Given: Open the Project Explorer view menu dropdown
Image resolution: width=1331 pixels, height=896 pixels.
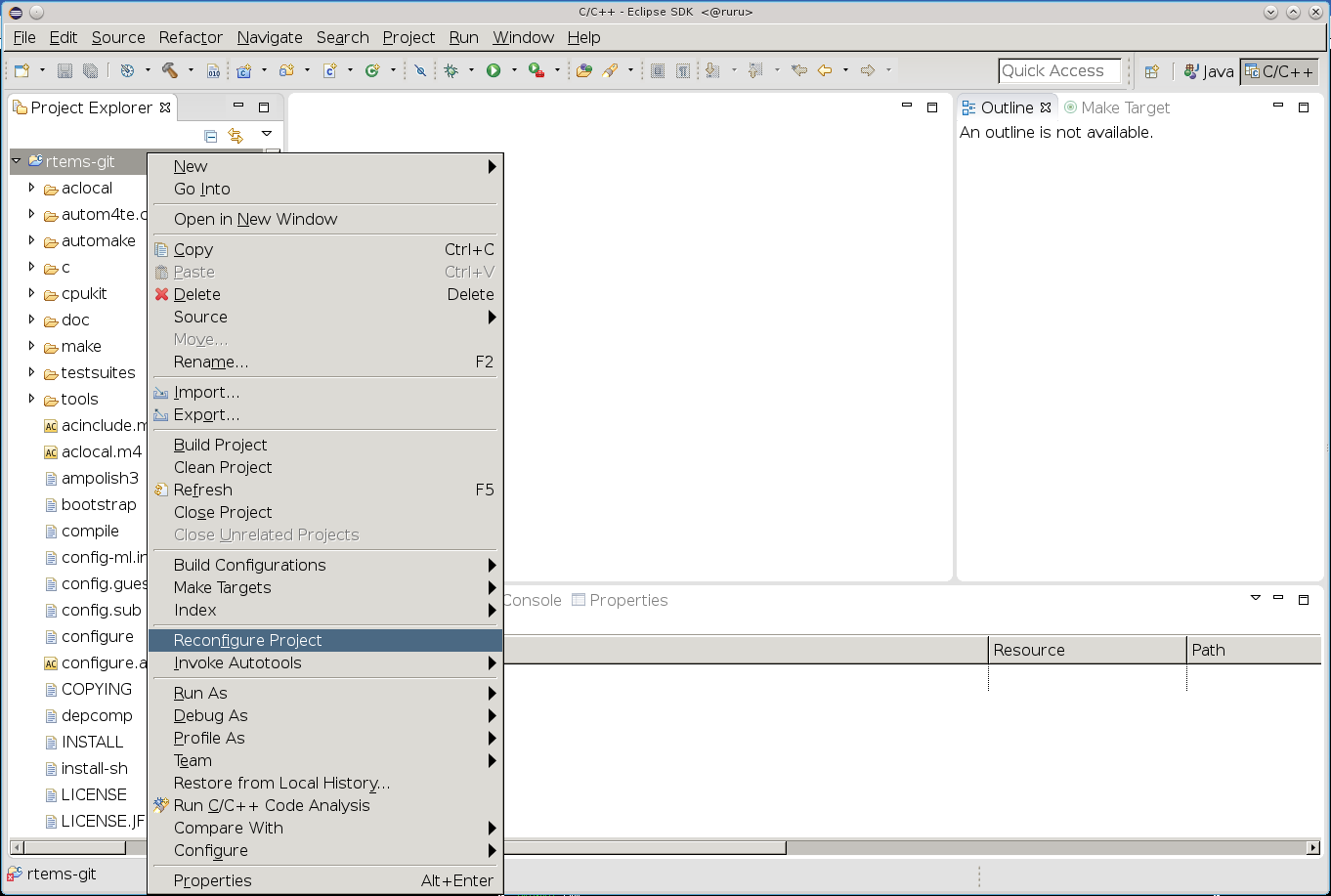Looking at the screenshot, I should pyautogui.click(x=266, y=134).
